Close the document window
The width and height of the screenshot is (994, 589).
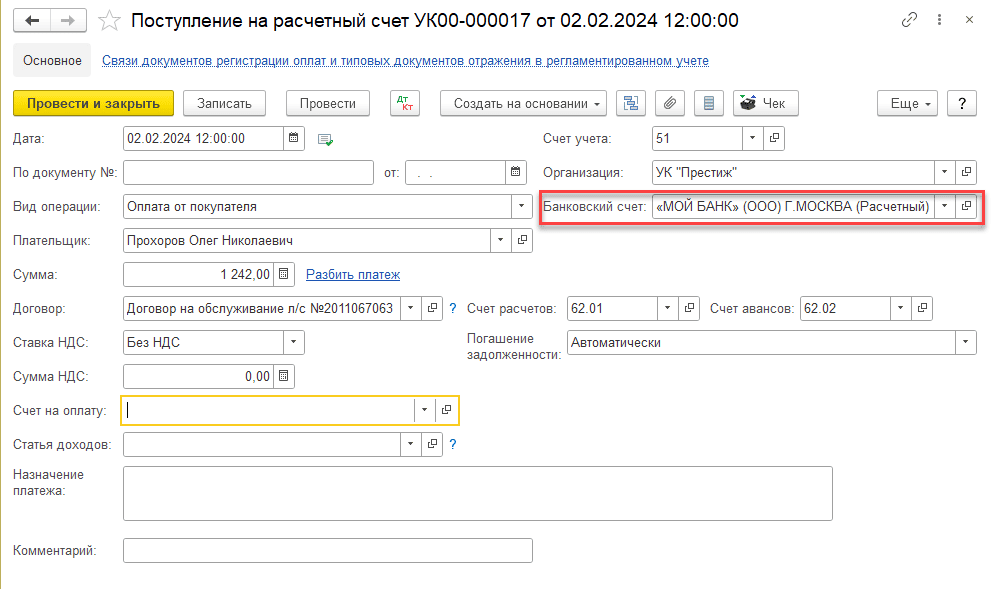[969, 20]
